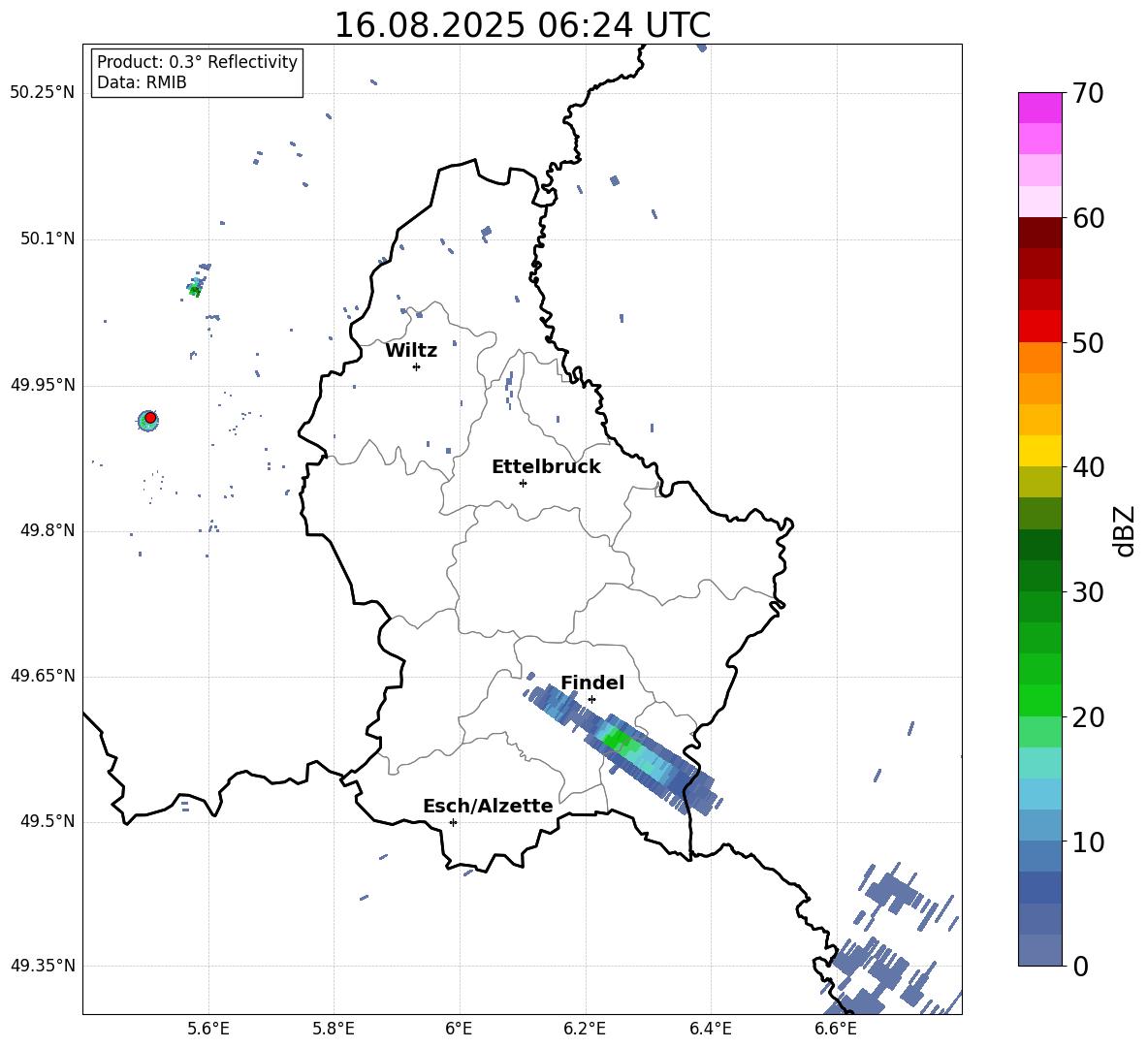1148x1048 pixels.
Task: Click the 49.8°N latitude label
Action: [48, 530]
